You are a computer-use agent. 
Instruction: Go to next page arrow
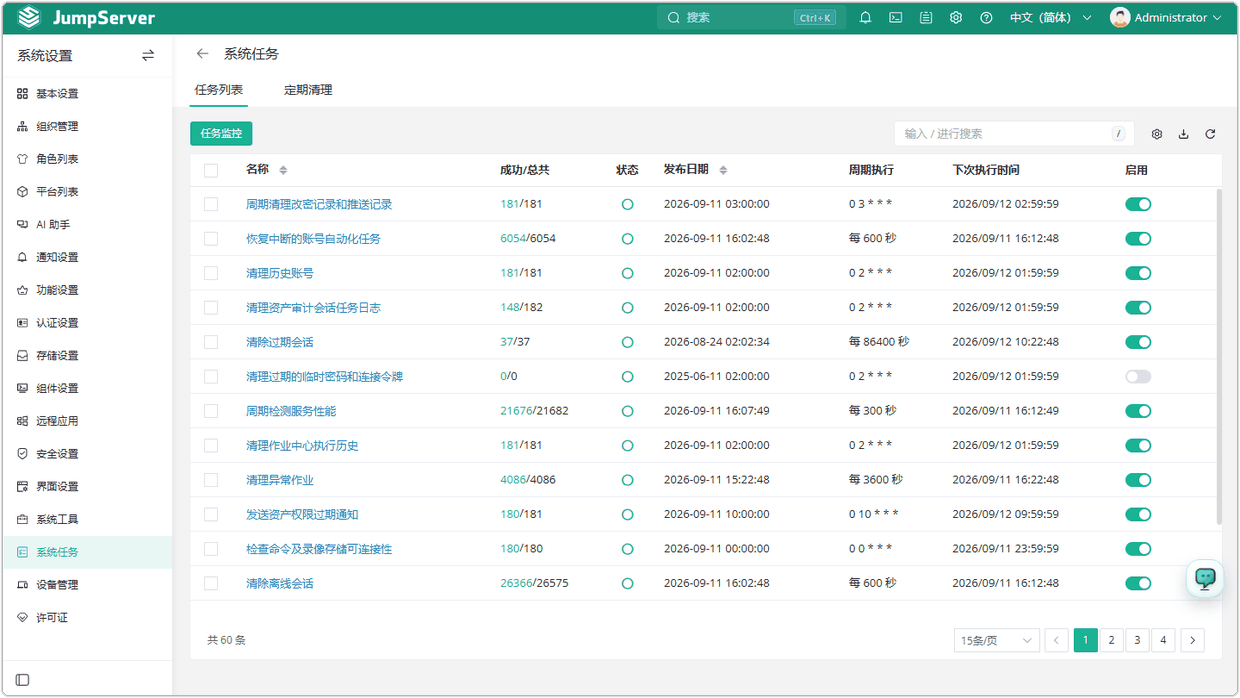click(x=1192, y=640)
